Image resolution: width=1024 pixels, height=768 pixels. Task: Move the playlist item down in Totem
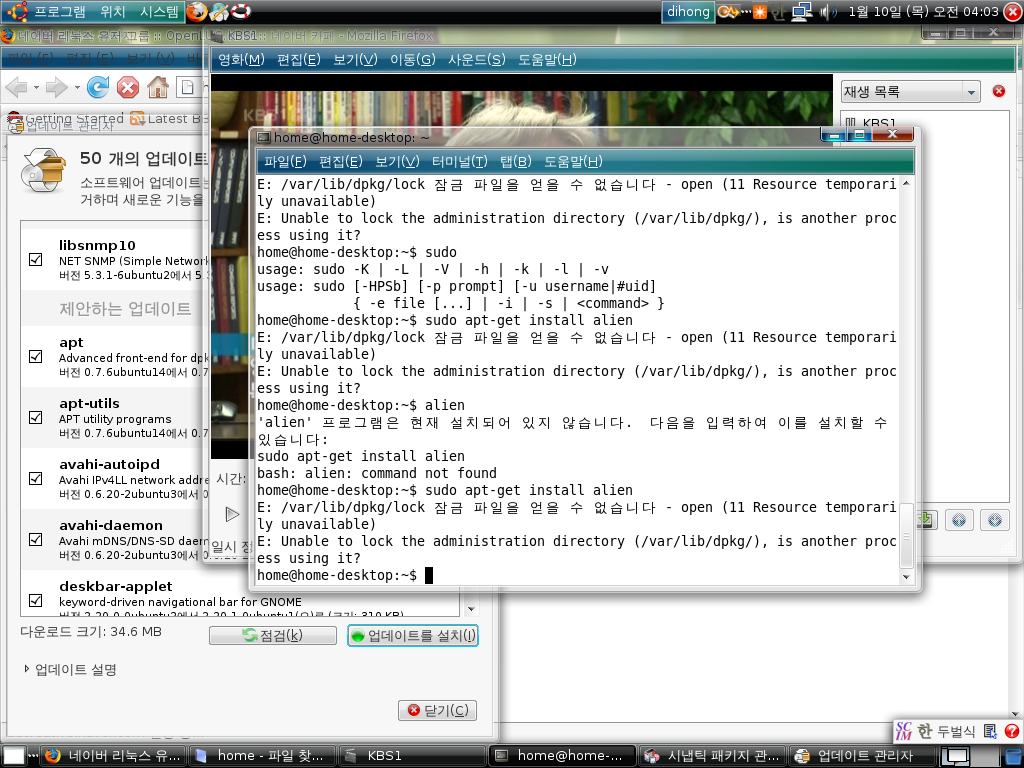click(995, 520)
